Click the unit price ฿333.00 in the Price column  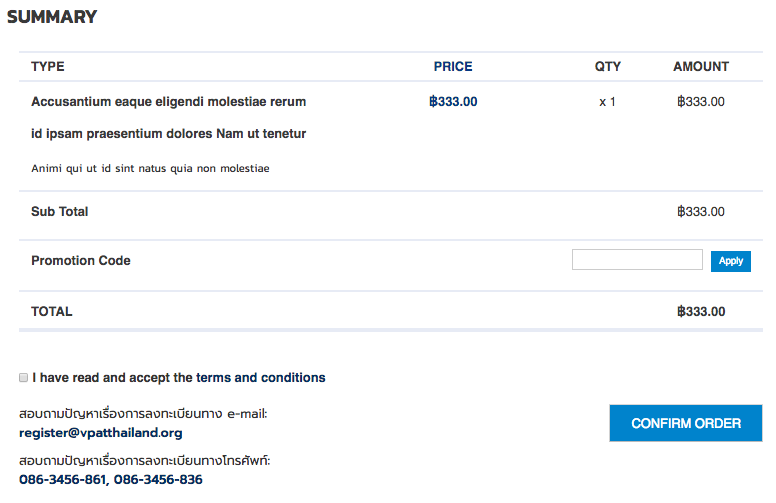point(453,101)
